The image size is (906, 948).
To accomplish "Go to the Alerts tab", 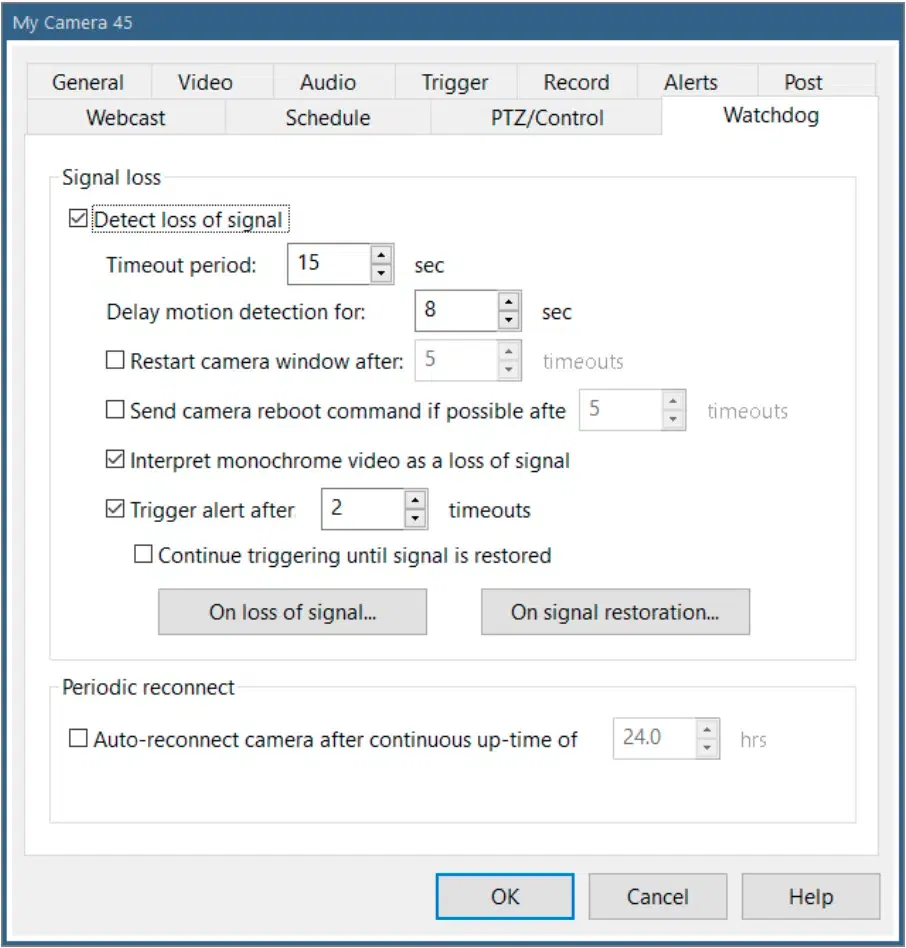I will [690, 82].
